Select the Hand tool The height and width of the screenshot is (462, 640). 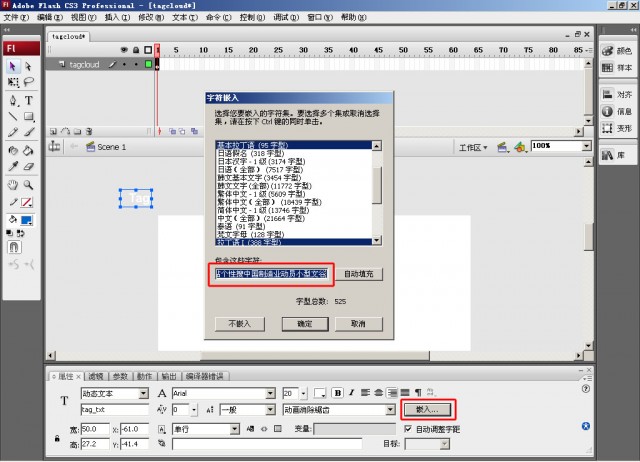[13, 184]
